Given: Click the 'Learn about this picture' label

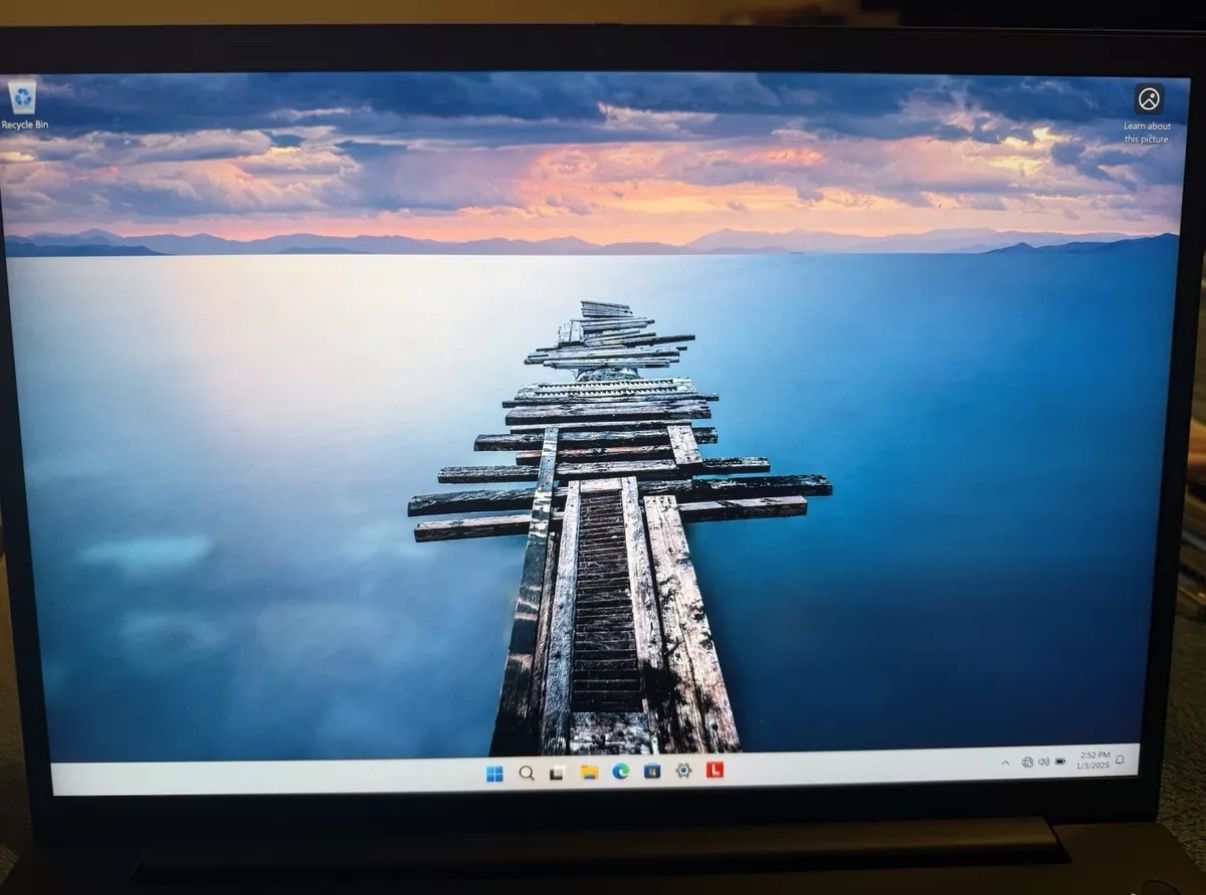Looking at the screenshot, I should tap(1146, 133).
